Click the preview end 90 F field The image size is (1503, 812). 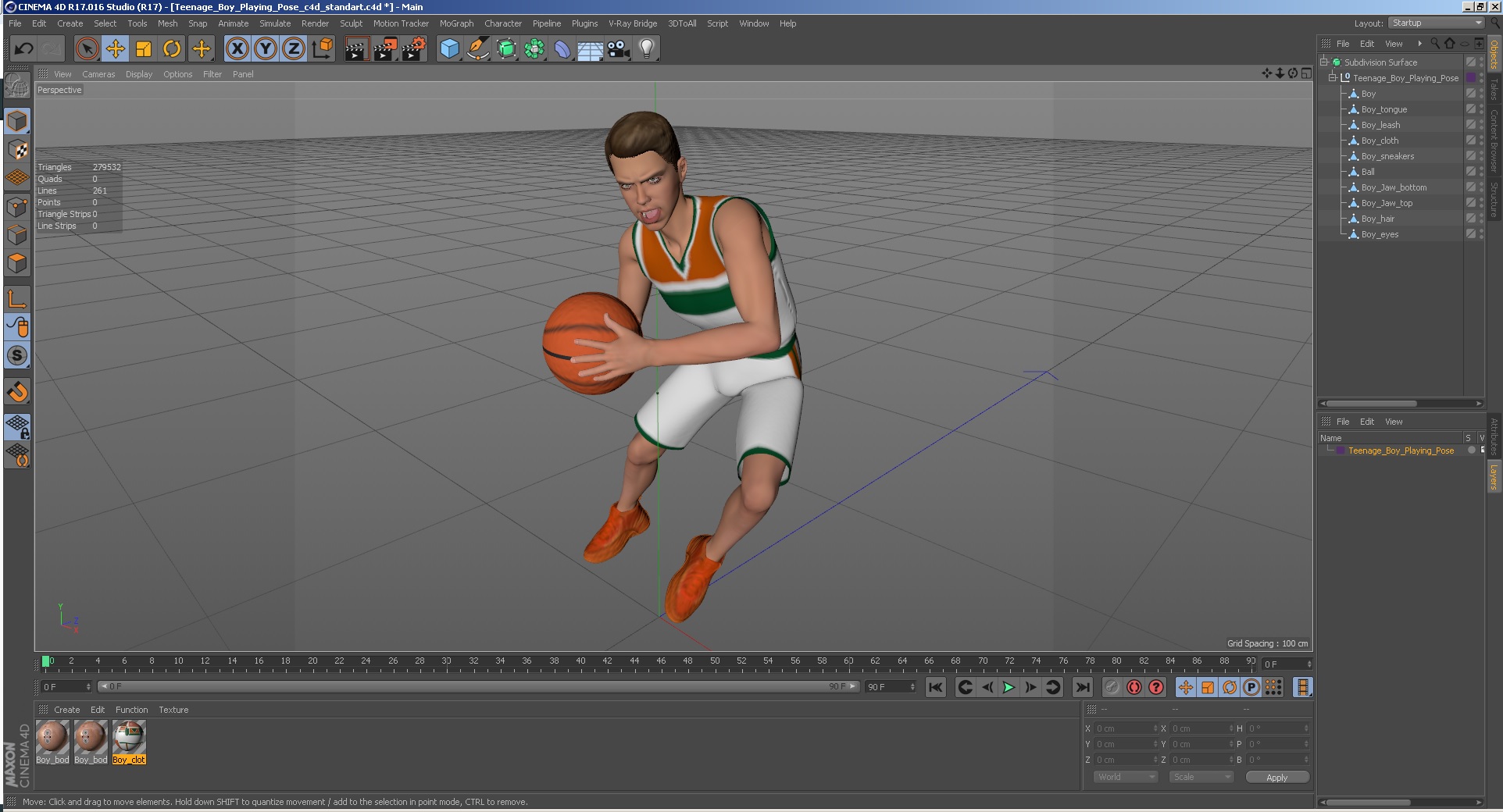tap(891, 687)
